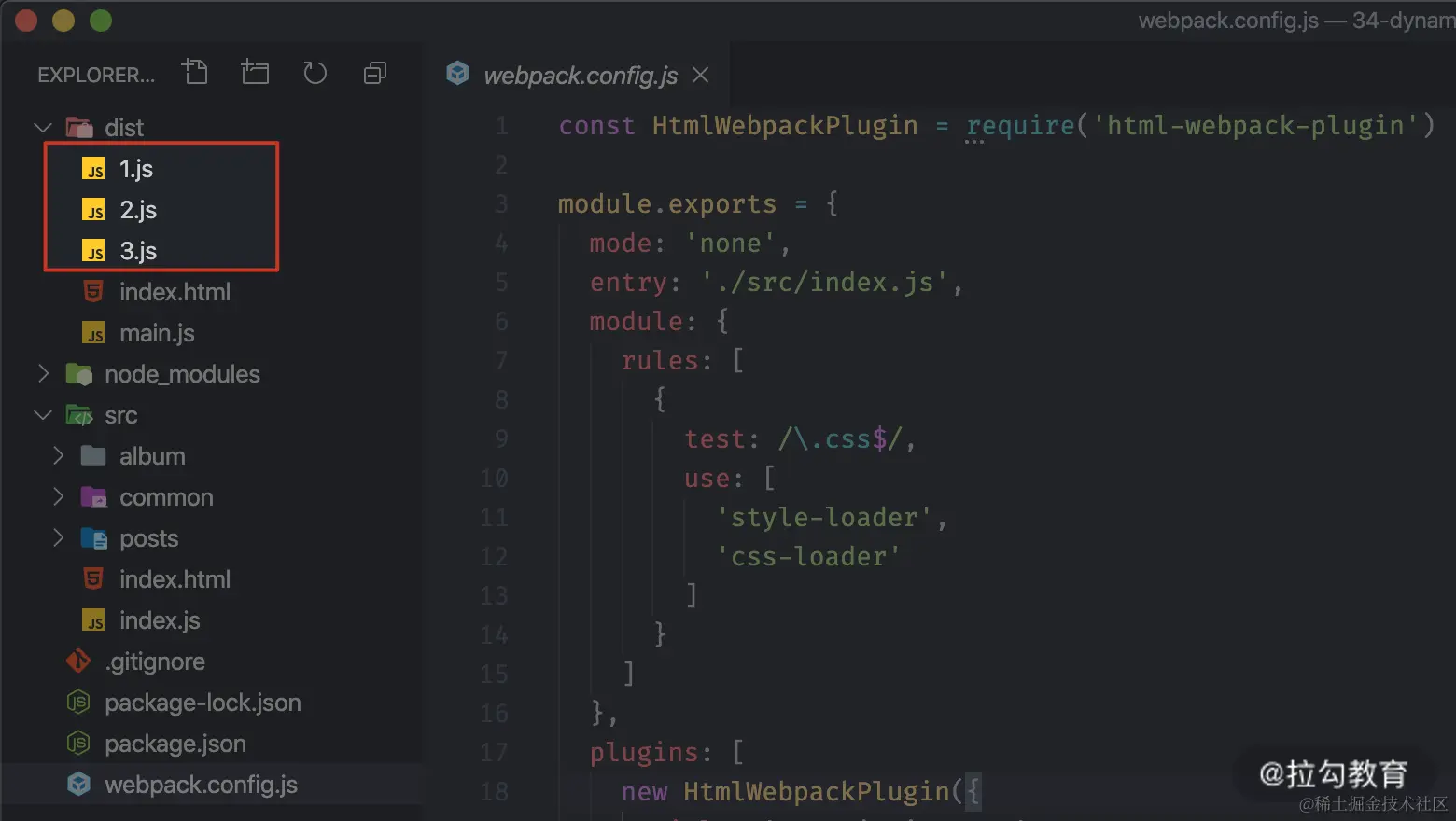Expand the album folder chevron

pyautogui.click(x=58, y=456)
